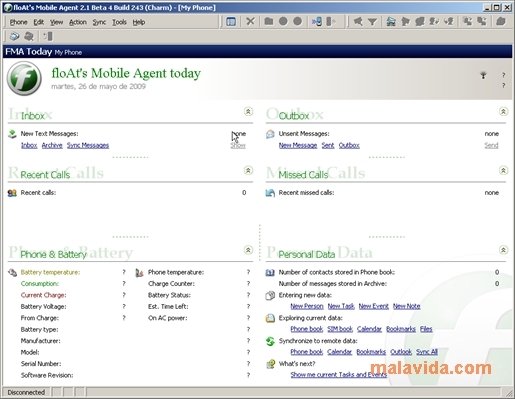This screenshot has height=399, width=515.
Task: Click the Software Revision label
Action: tap(47, 375)
